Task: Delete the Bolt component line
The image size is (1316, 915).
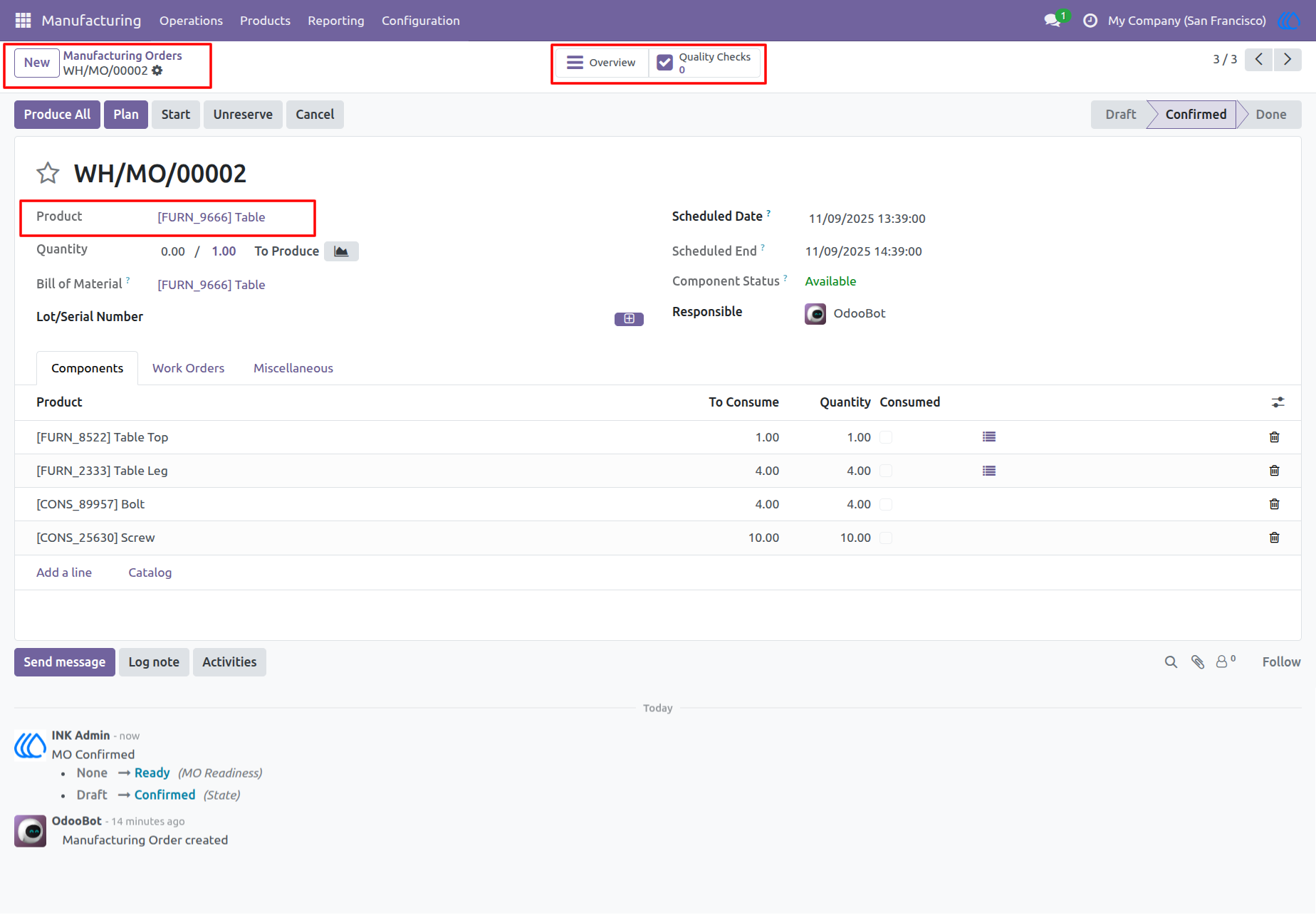Action: point(1275,504)
